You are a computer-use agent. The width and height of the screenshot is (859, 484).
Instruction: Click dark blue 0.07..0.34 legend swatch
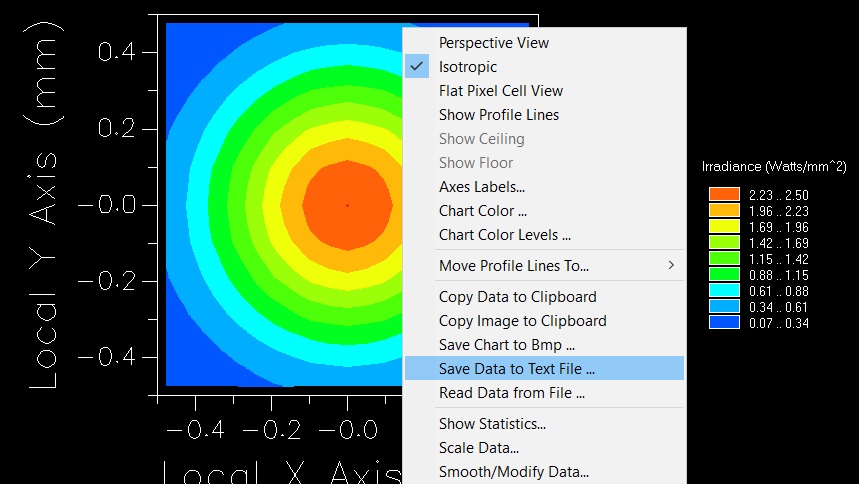click(x=724, y=322)
